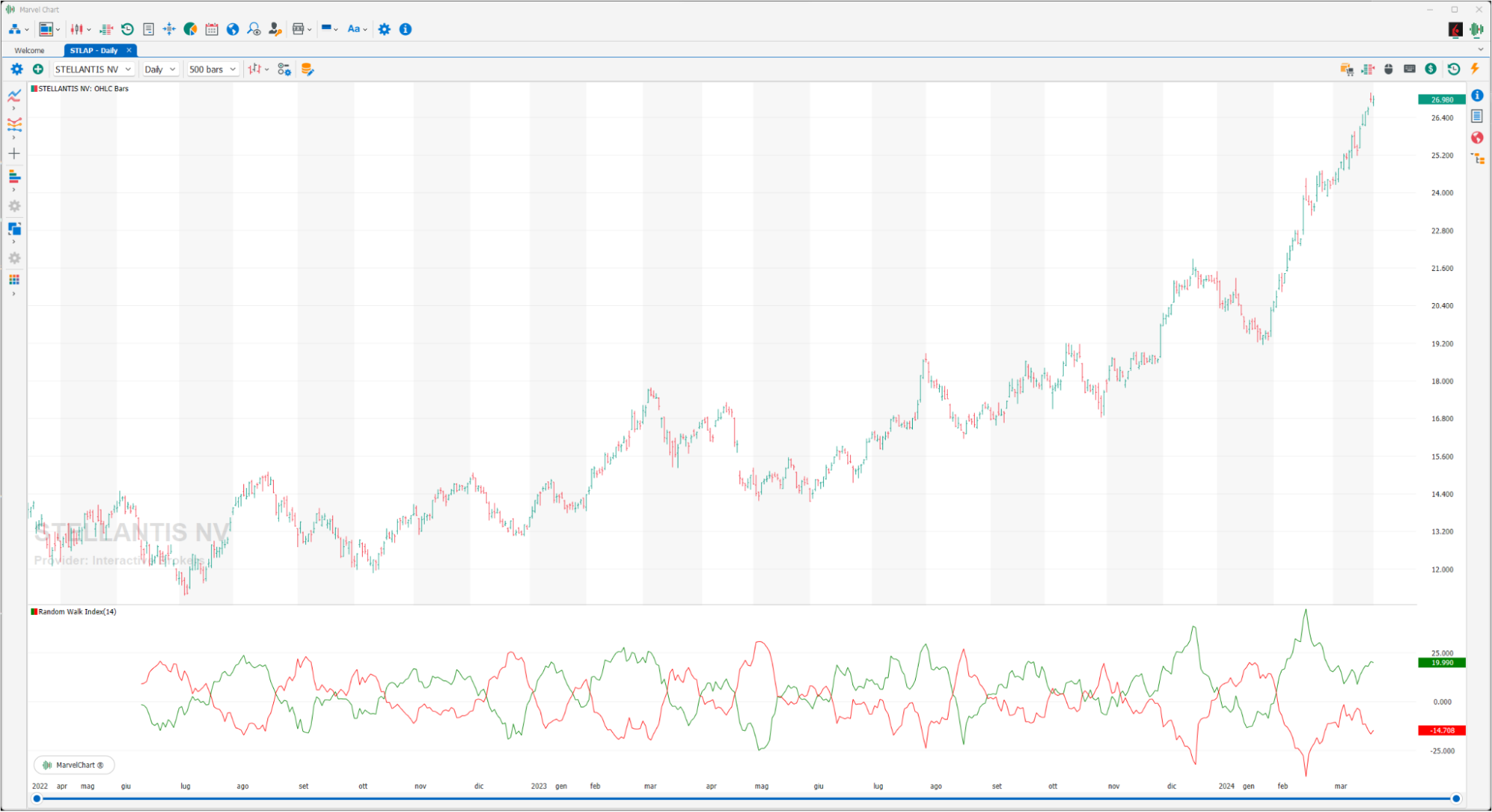The width and height of the screenshot is (1492, 812).
Task: Toggle the Random Walk Index(14) legend marker
Action: (34, 612)
